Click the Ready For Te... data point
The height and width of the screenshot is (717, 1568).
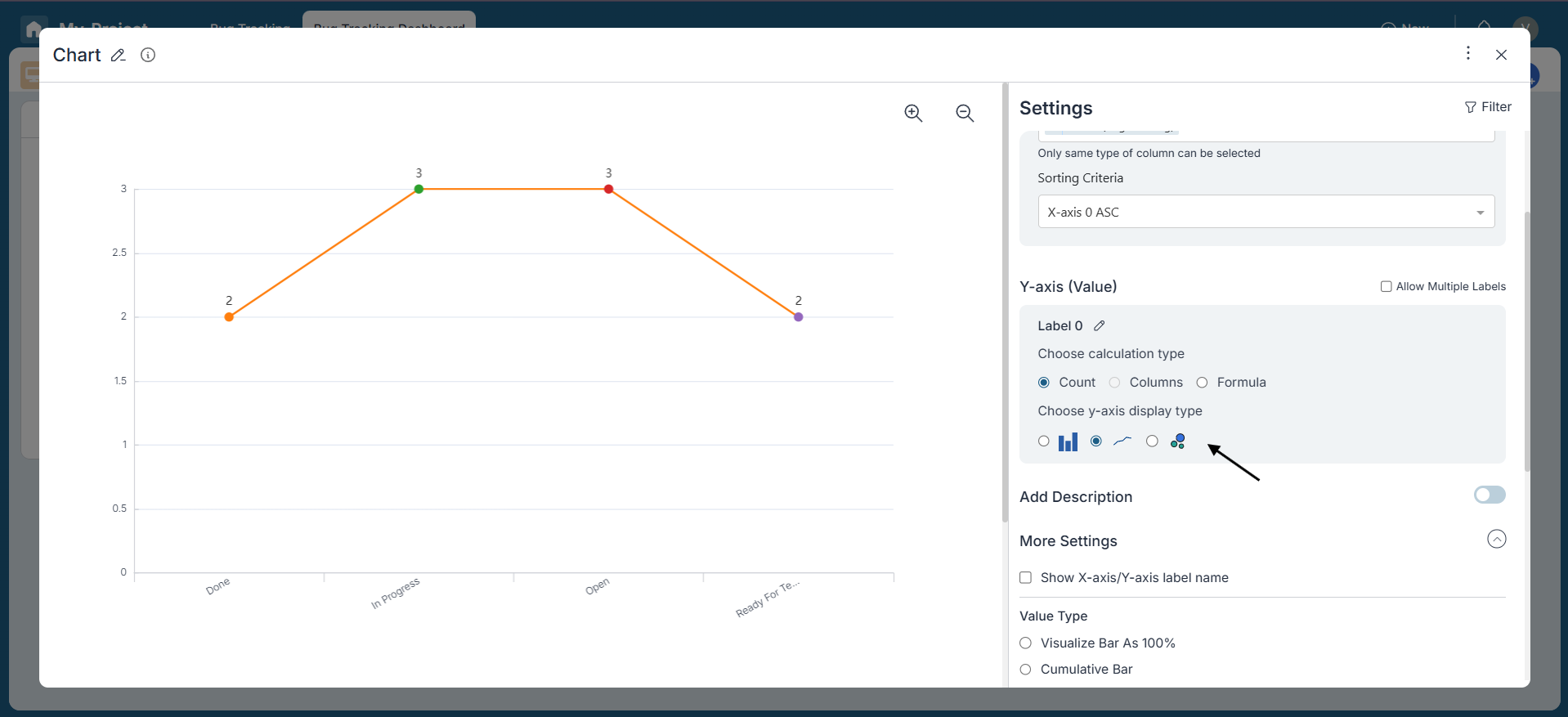pyautogui.click(x=799, y=317)
